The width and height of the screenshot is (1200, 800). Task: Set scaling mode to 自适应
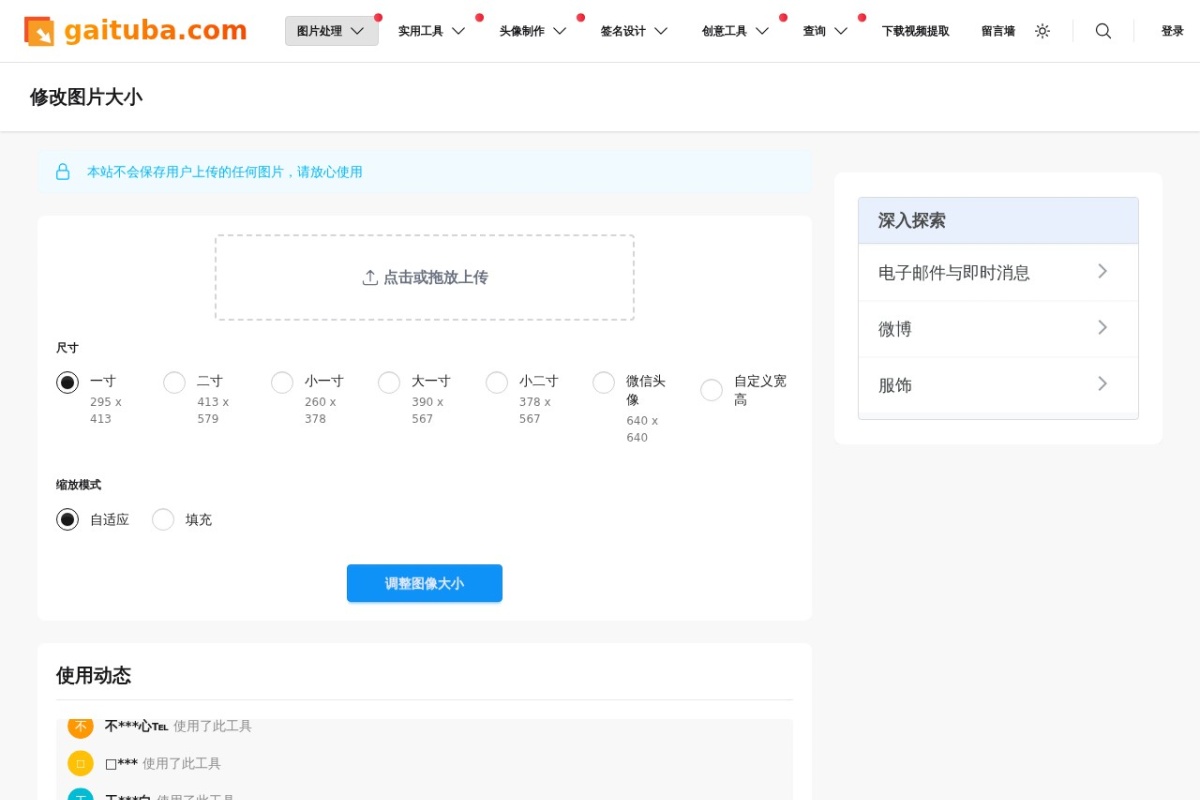(x=67, y=519)
